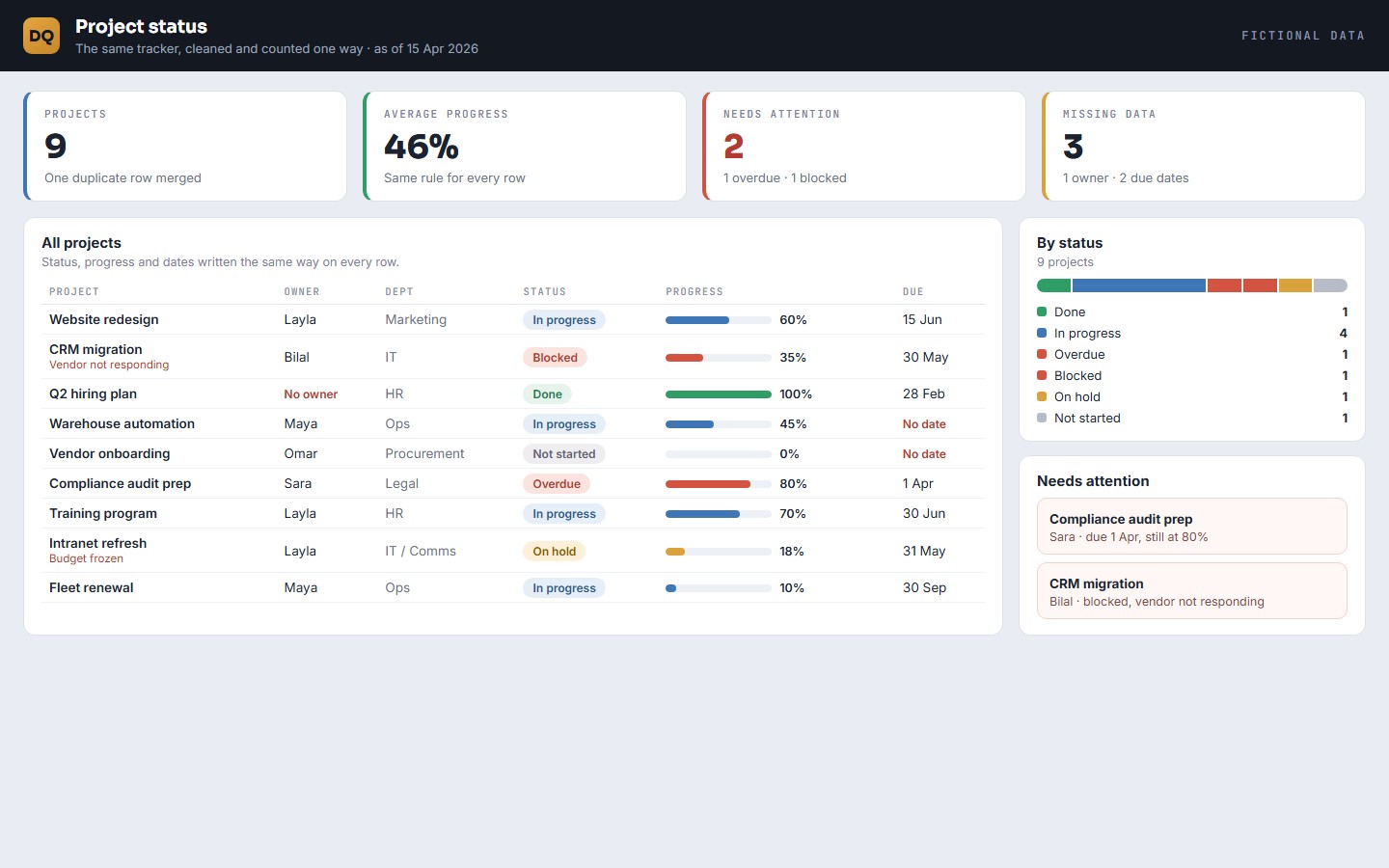Click the Overdue status badge in table

click(x=557, y=484)
